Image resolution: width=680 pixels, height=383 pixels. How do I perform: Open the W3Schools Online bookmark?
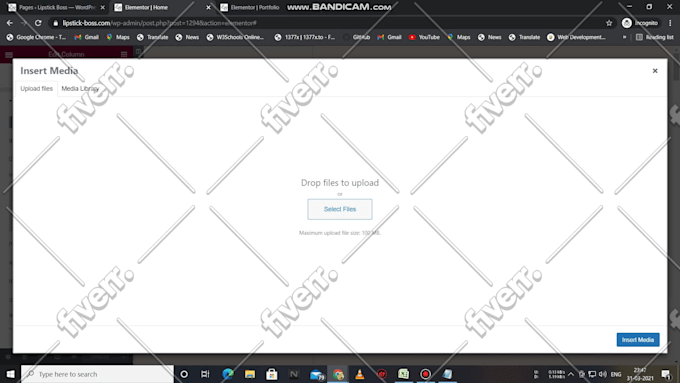(235, 37)
